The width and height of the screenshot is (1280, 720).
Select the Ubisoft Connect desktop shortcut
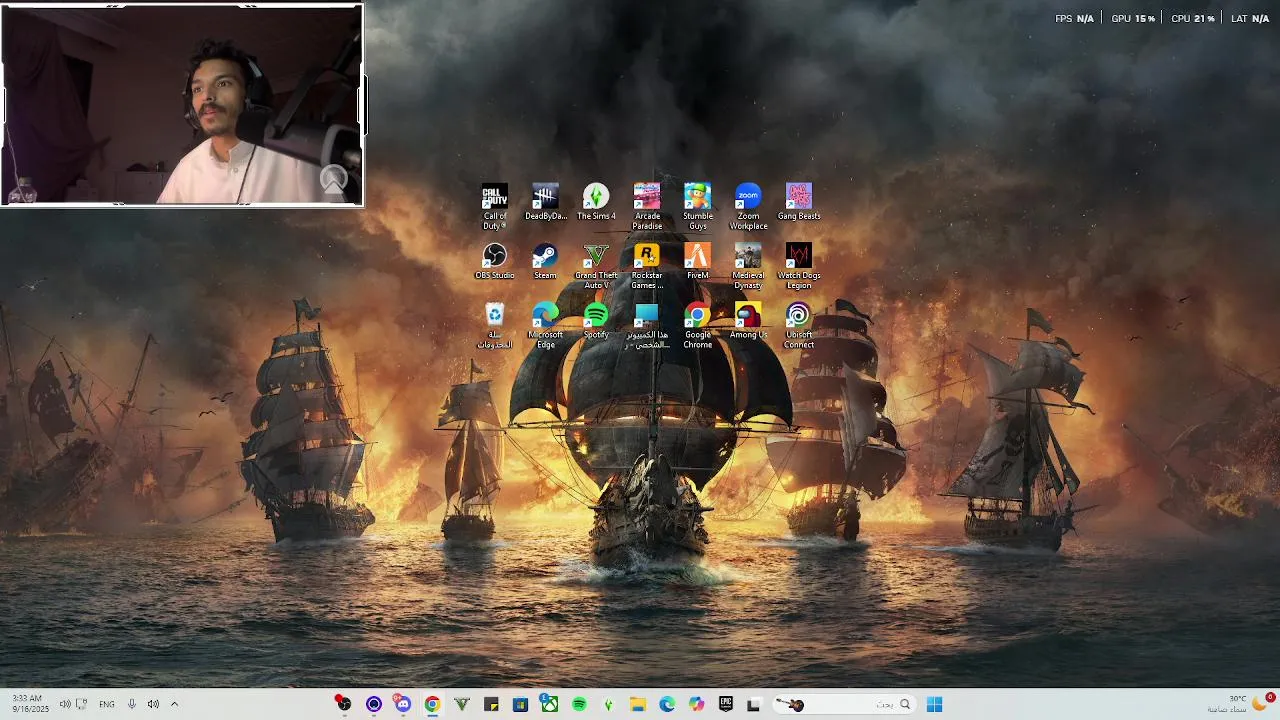click(x=799, y=326)
